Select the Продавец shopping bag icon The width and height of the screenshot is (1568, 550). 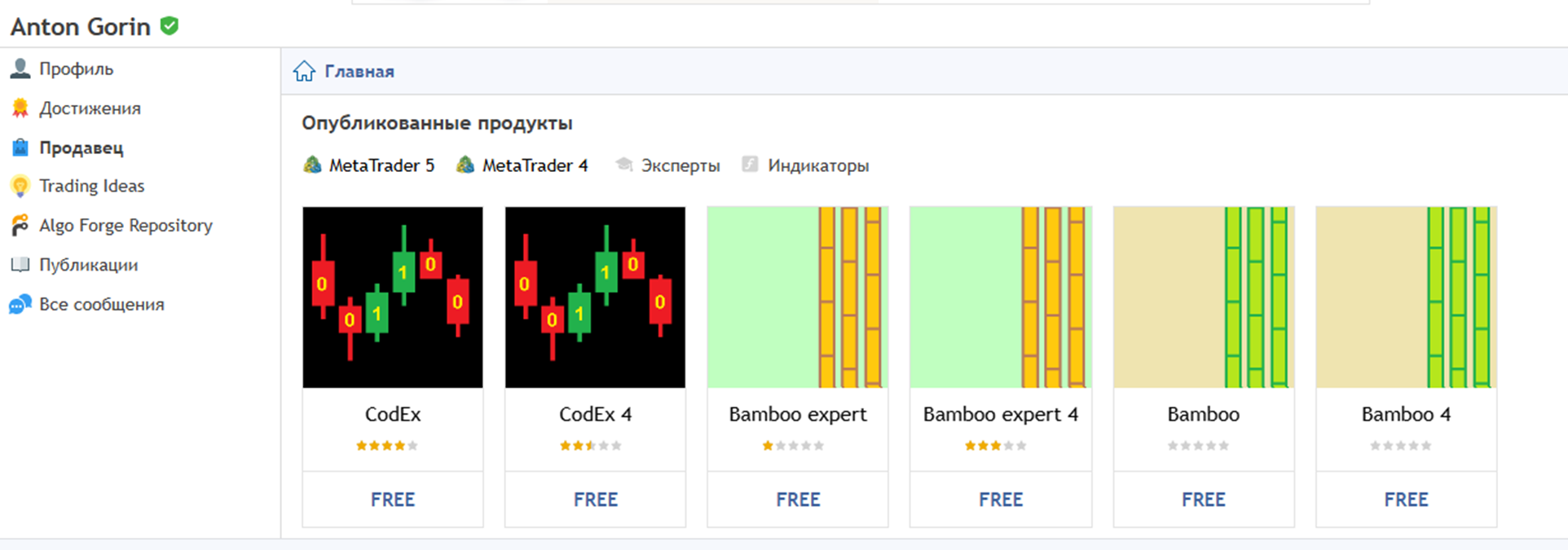[20, 147]
